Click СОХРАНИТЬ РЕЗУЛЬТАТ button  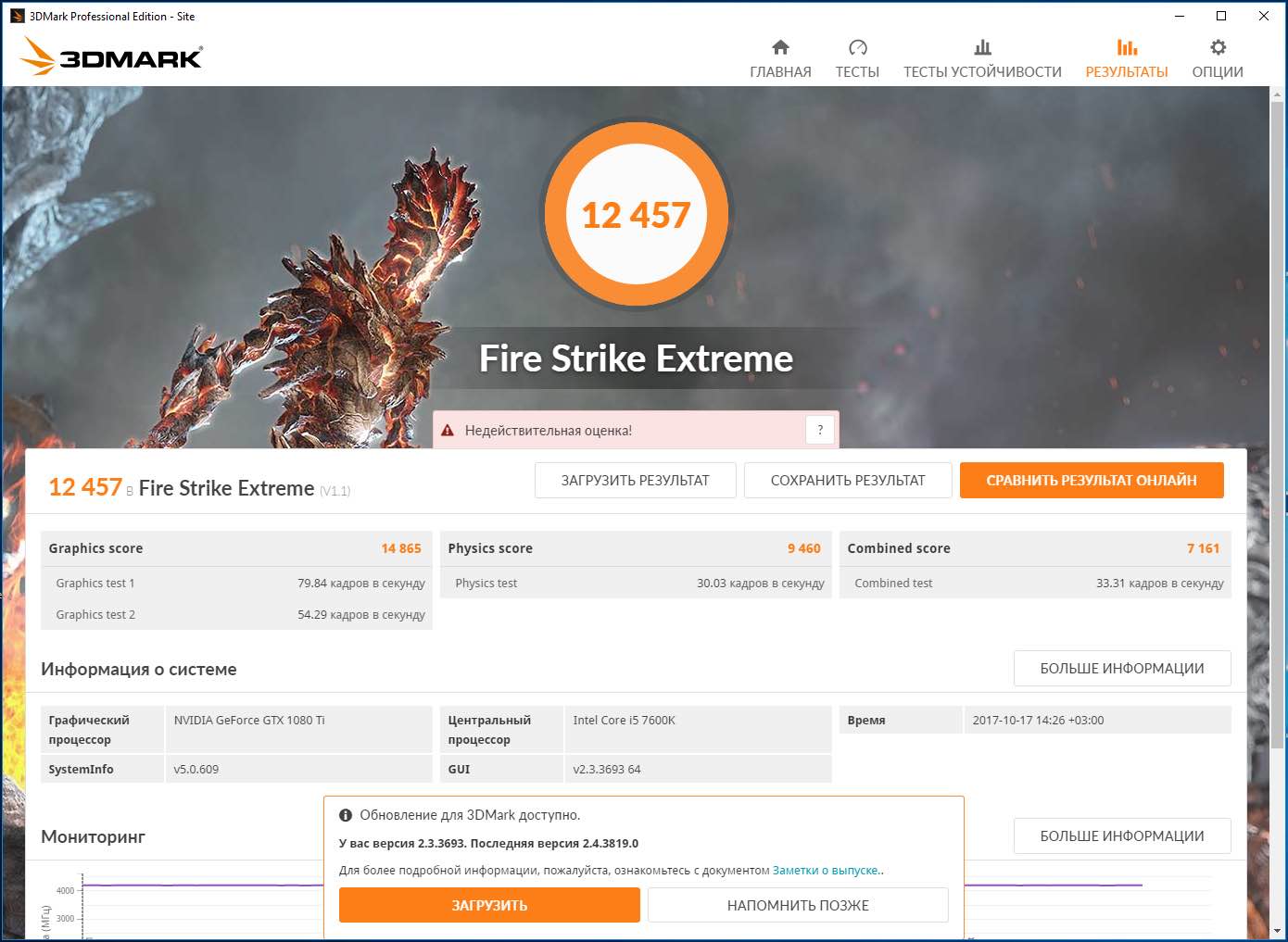click(x=848, y=480)
